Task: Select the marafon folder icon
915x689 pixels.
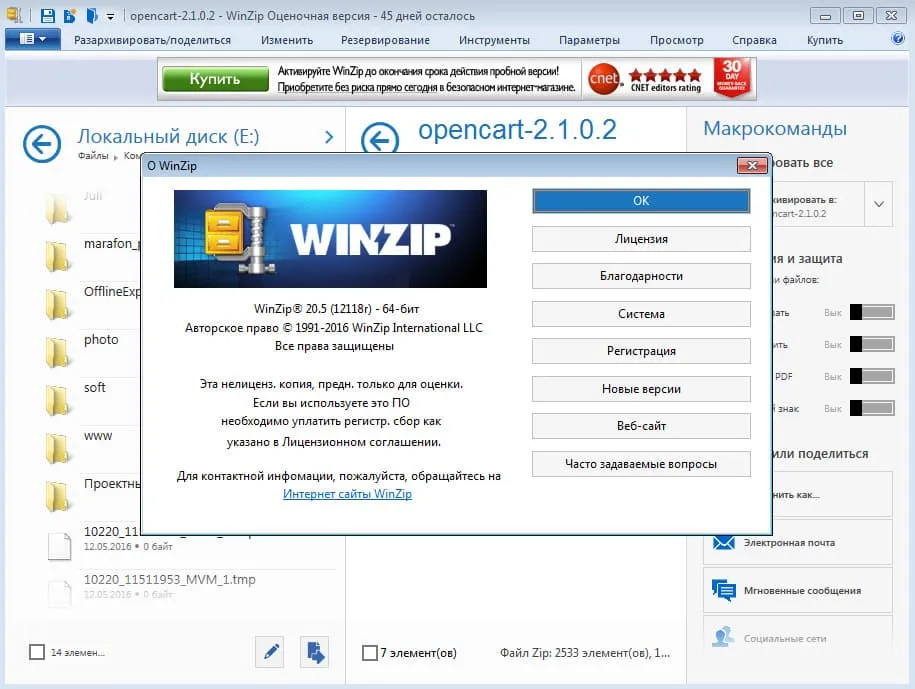Action: point(58,257)
